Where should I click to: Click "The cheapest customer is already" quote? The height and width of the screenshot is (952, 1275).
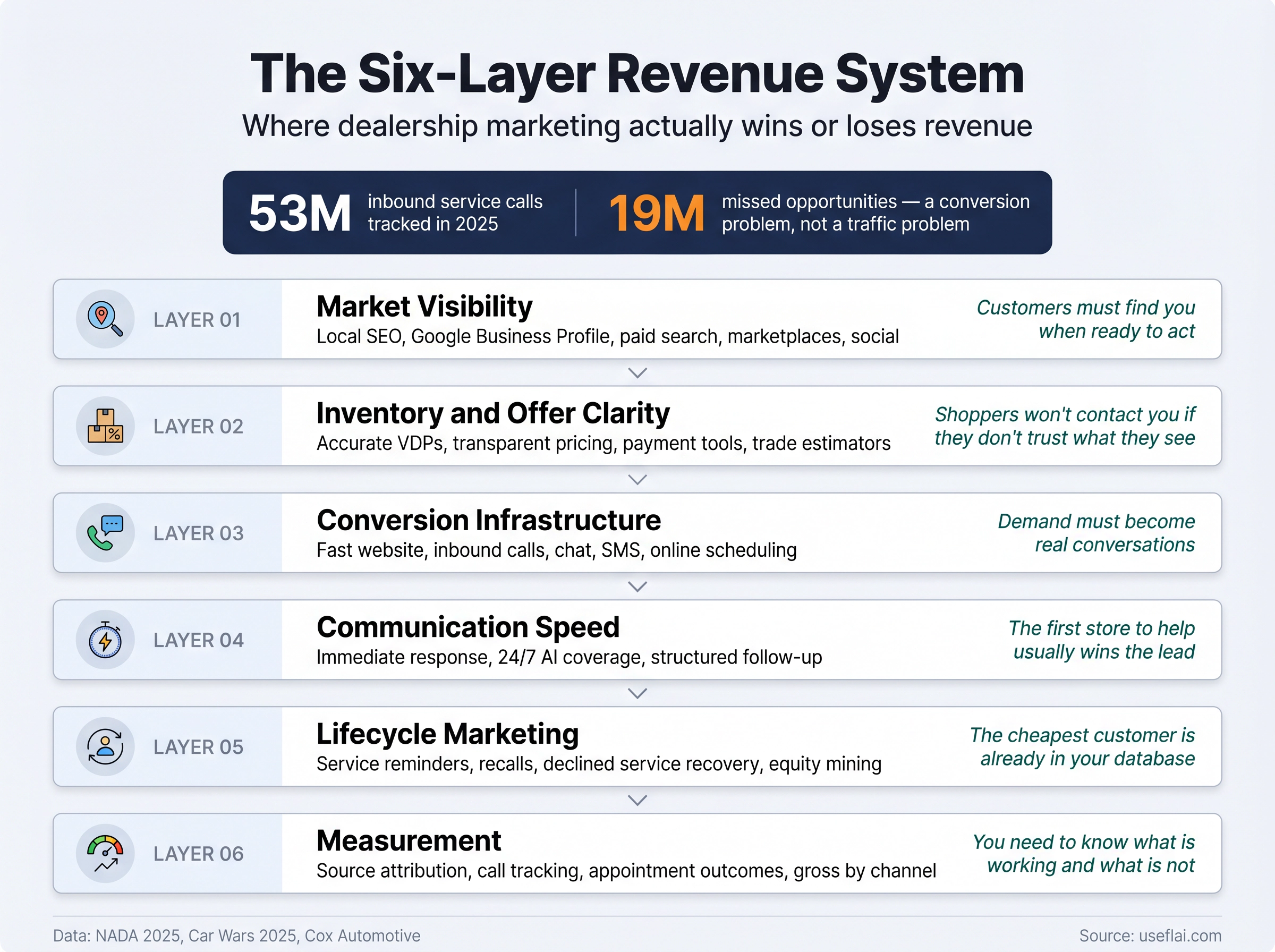[1082, 747]
